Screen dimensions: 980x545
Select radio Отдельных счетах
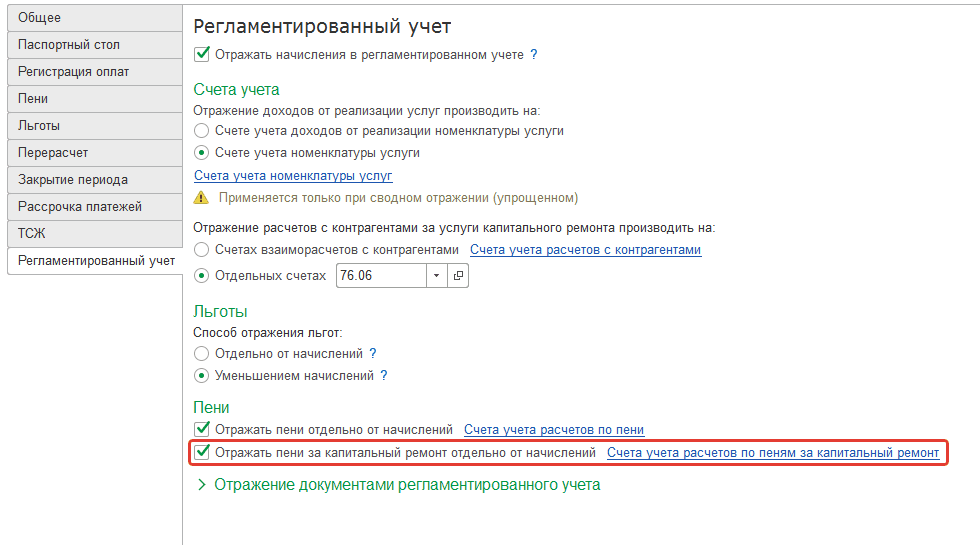[201, 276]
